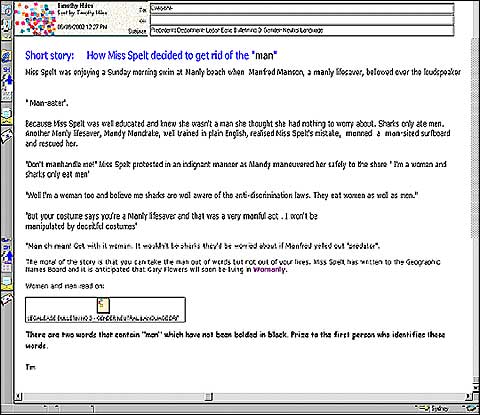480x415 pixels.
Task: Click the clock icon heading the bookmark bar
Action: click(7, 10)
